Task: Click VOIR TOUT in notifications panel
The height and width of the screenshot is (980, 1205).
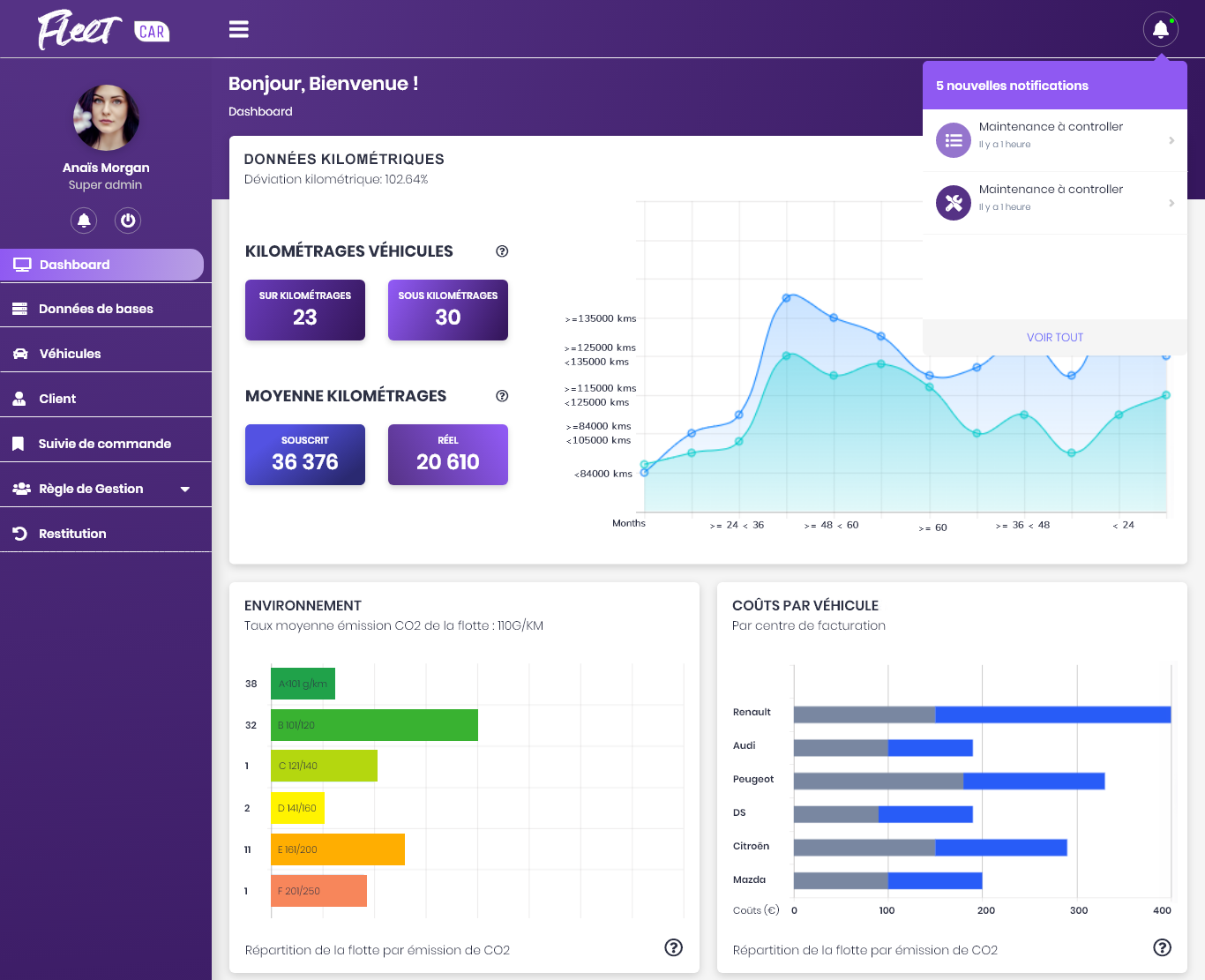Action: click(x=1055, y=338)
